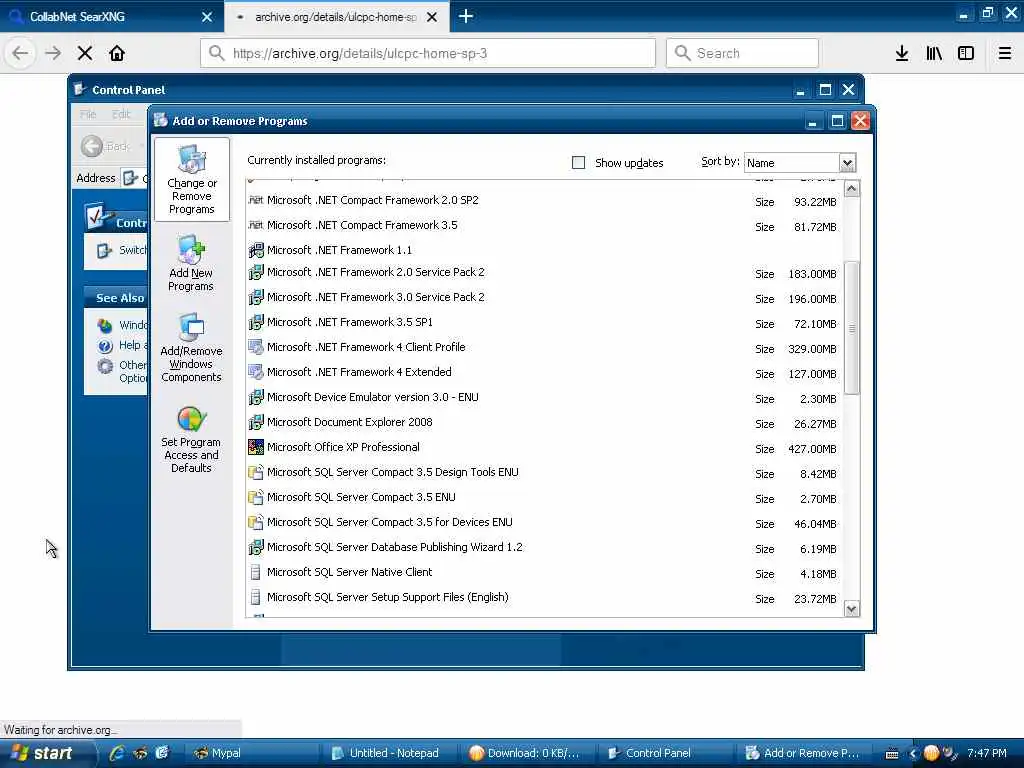Image resolution: width=1024 pixels, height=768 pixels.
Task: Click icon of Microsoft .NET Compact Framework 2.0 SP2
Action: [256, 200]
